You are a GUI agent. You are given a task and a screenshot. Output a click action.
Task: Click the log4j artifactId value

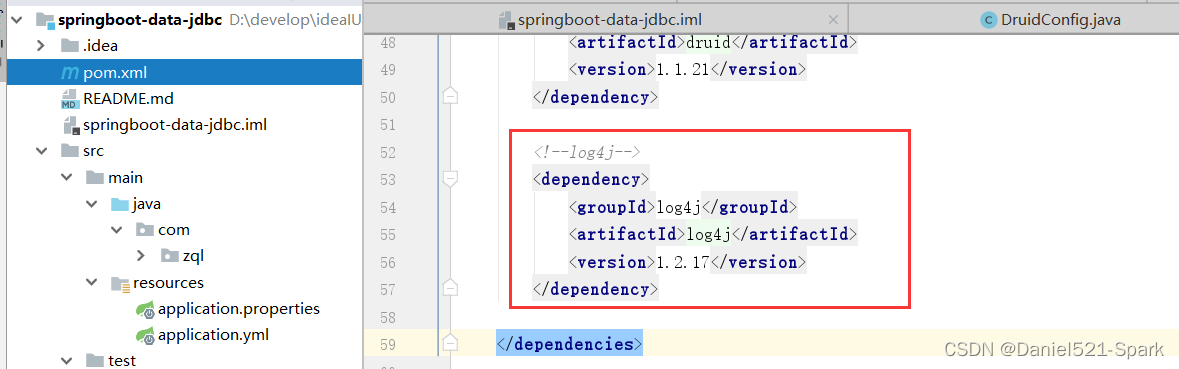pyautogui.click(x=709, y=234)
